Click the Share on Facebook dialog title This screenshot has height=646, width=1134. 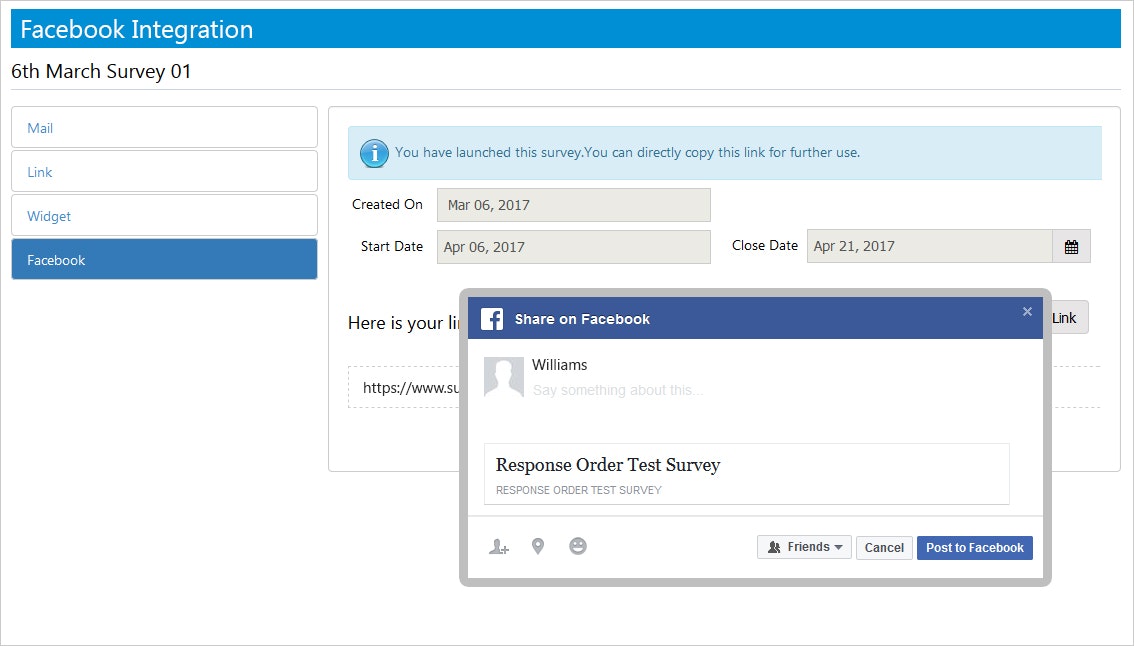point(582,319)
